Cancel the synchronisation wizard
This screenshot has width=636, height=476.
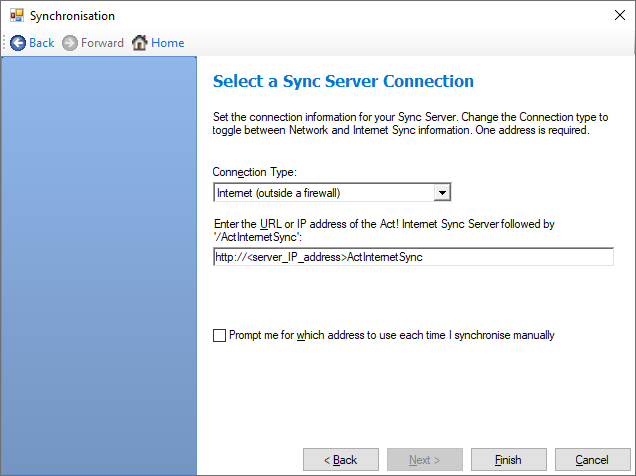593,460
